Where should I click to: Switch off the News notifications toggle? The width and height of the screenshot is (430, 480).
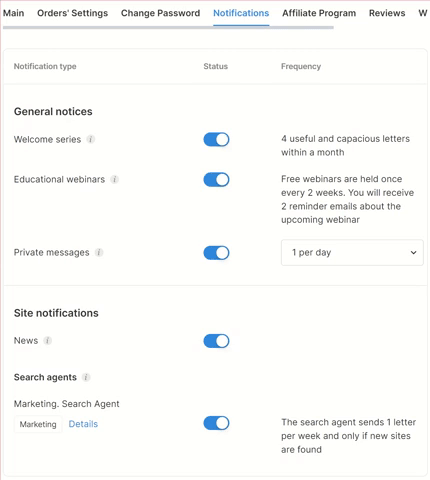coord(216,341)
